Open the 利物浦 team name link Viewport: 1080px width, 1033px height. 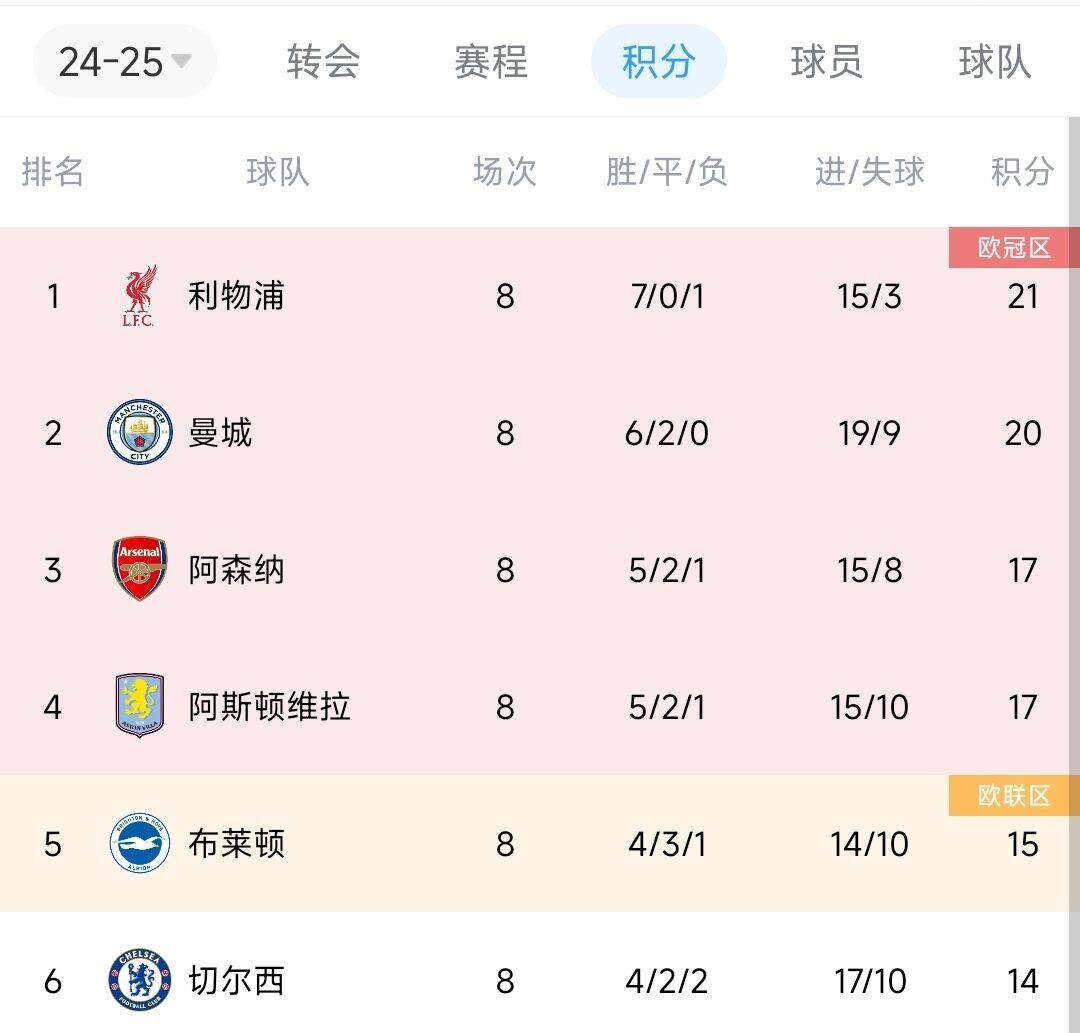click(x=236, y=296)
